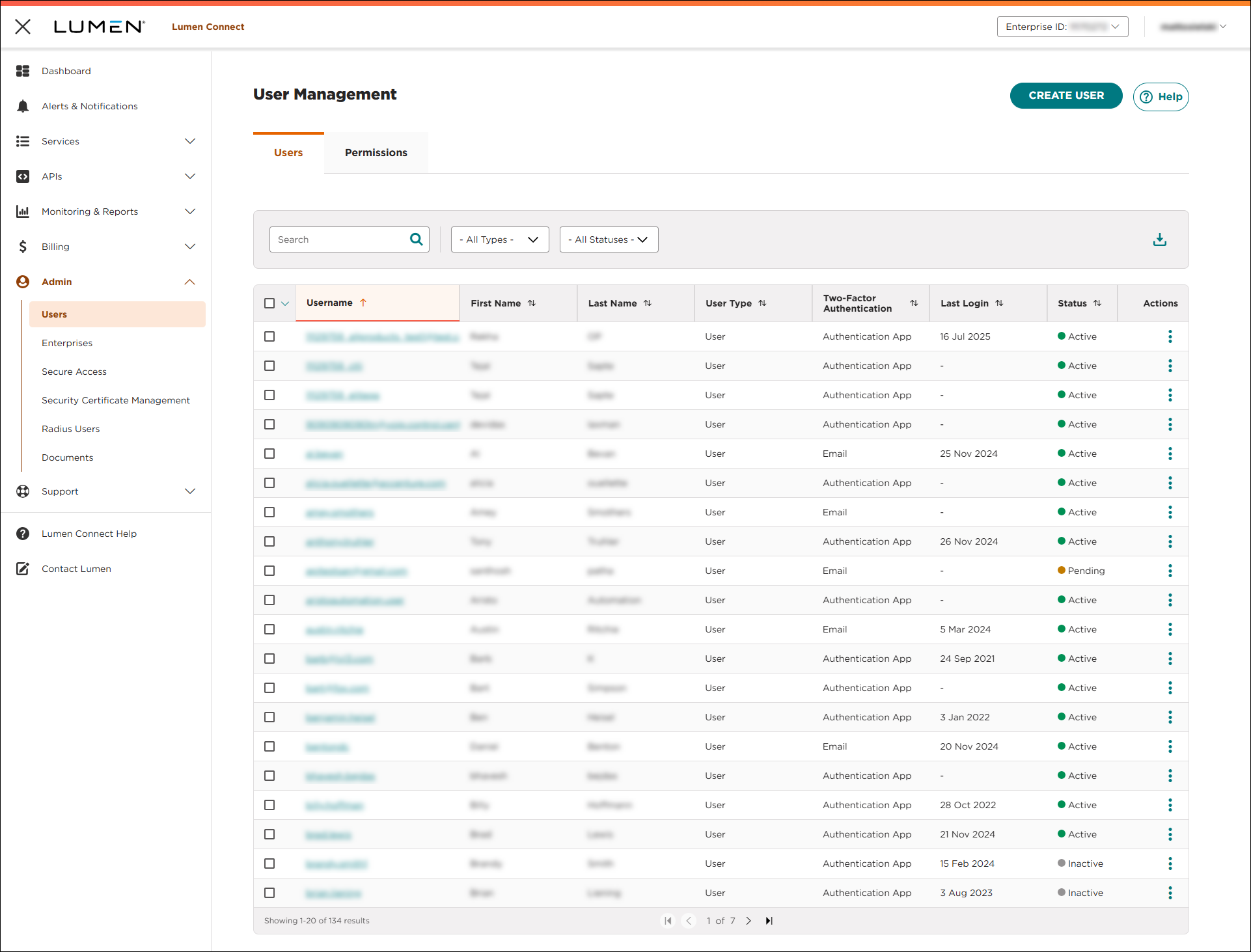
Task: Open the Dashboard icon in sidebar
Action: point(23,71)
